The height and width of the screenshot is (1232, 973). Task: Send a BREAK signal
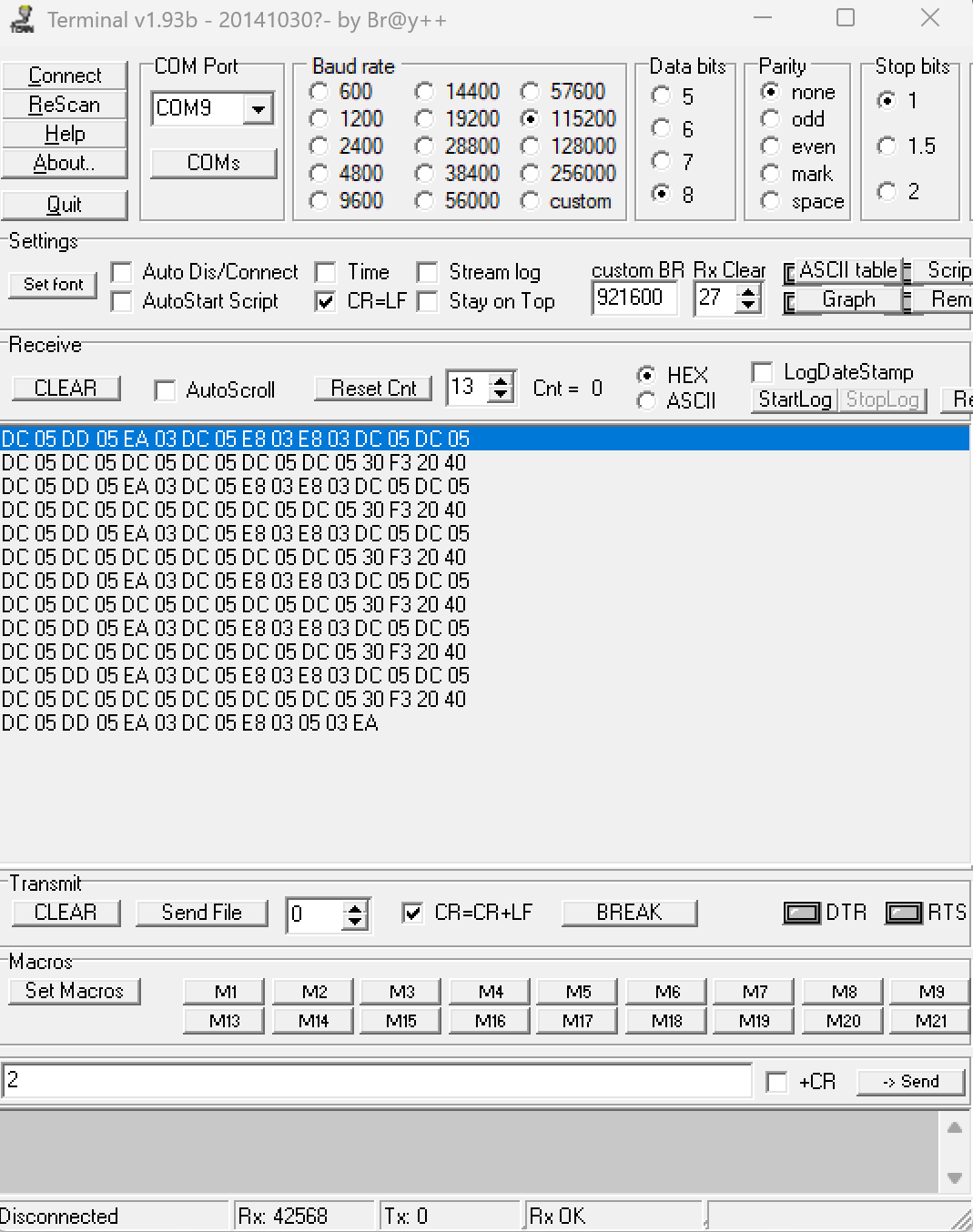(629, 913)
